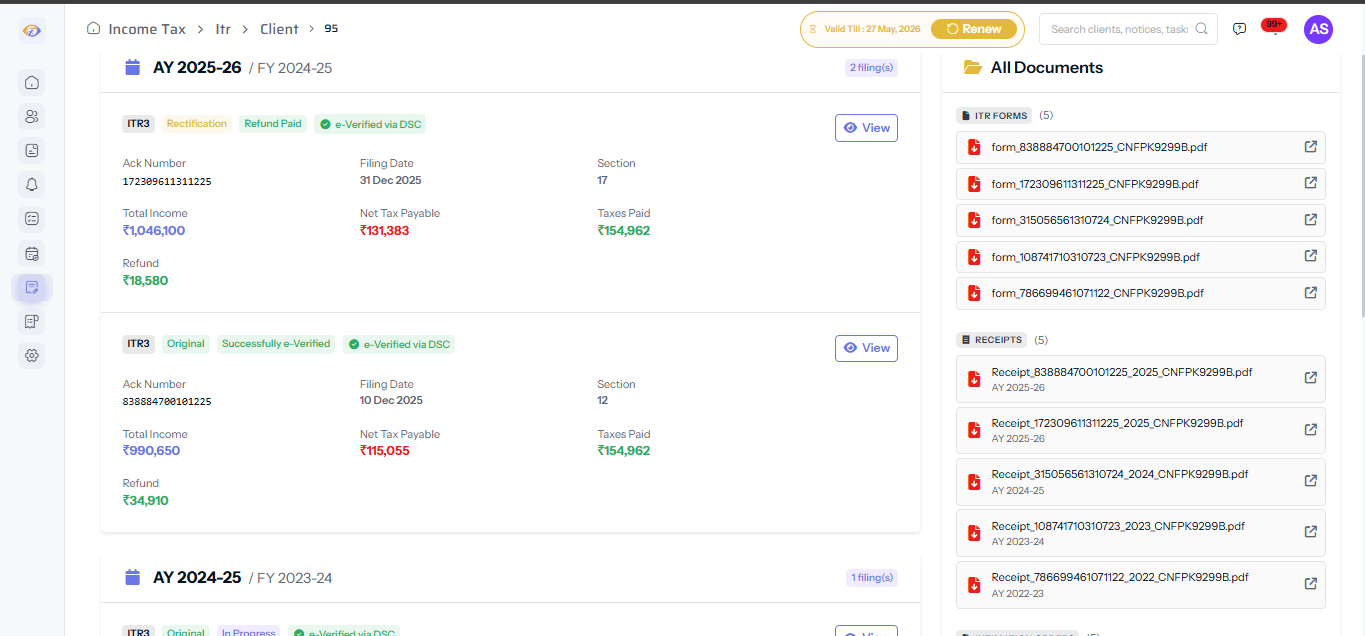Screen dimensions: 1365x636
Task: Click the 2 filing(s) badge
Action: pos(870,68)
